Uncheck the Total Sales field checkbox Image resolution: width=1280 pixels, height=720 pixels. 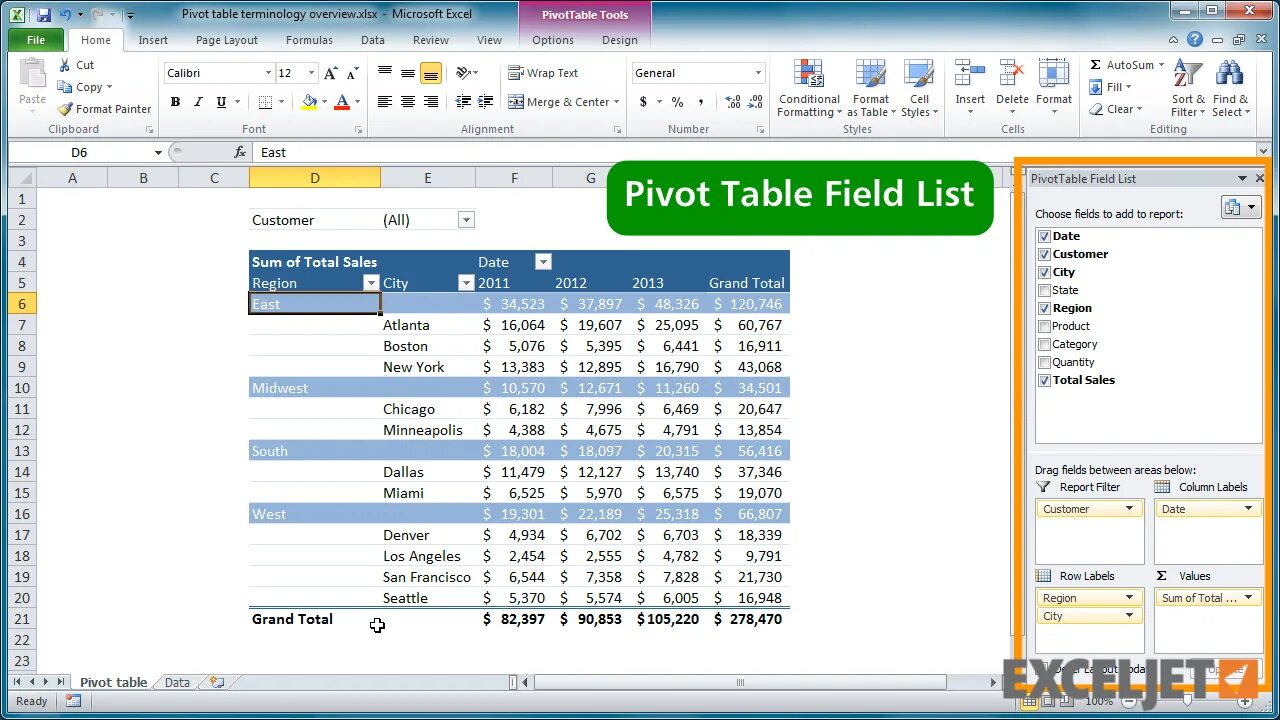click(x=1044, y=380)
